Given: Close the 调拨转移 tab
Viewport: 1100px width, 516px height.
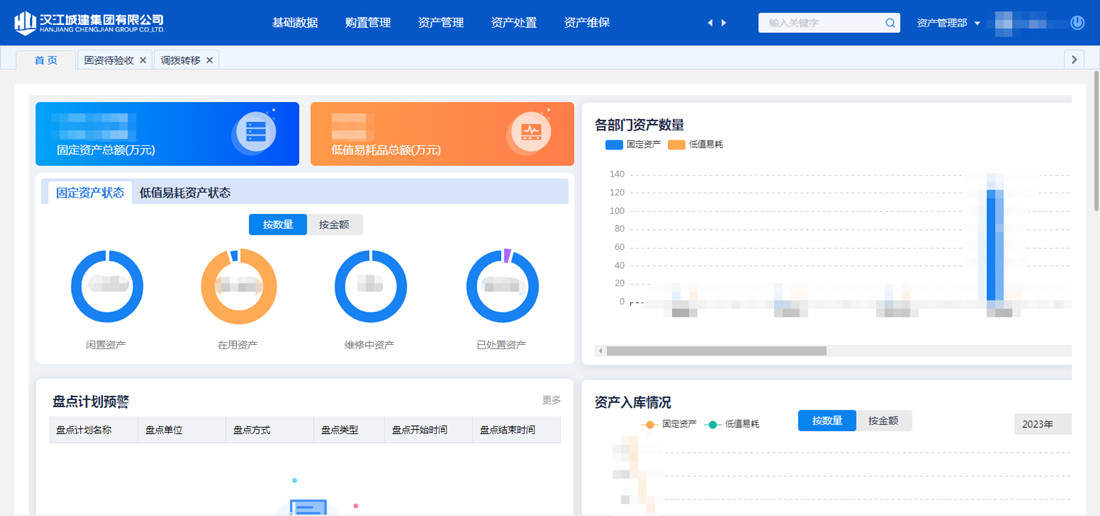Looking at the screenshot, I should coord(210,60).
